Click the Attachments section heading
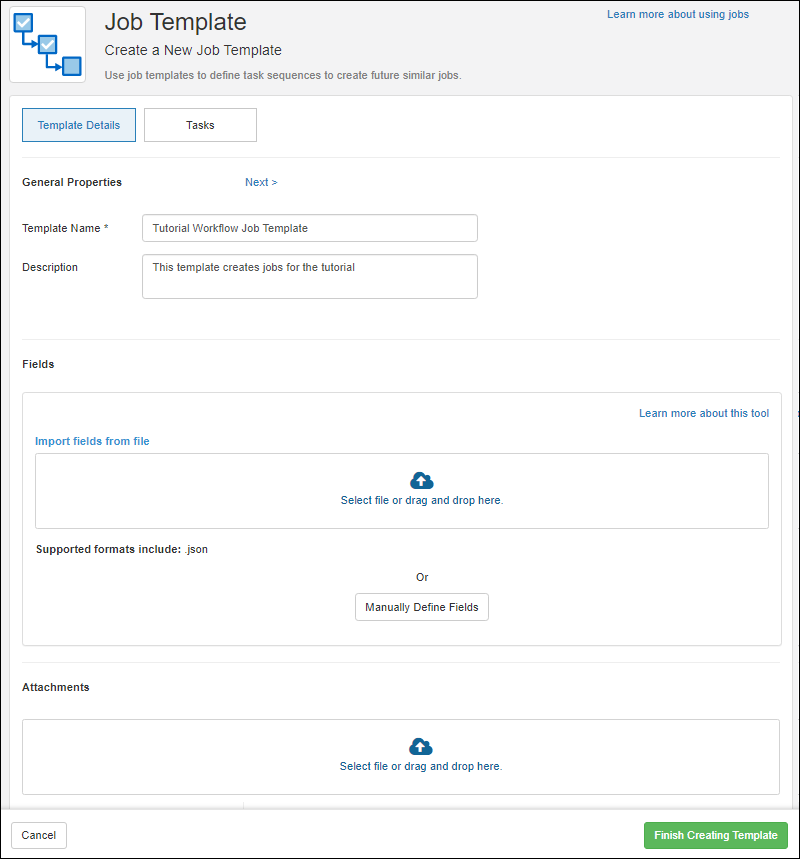Image resolution: width=800 pixels, height=859 pixels. (x=56, y=687)
